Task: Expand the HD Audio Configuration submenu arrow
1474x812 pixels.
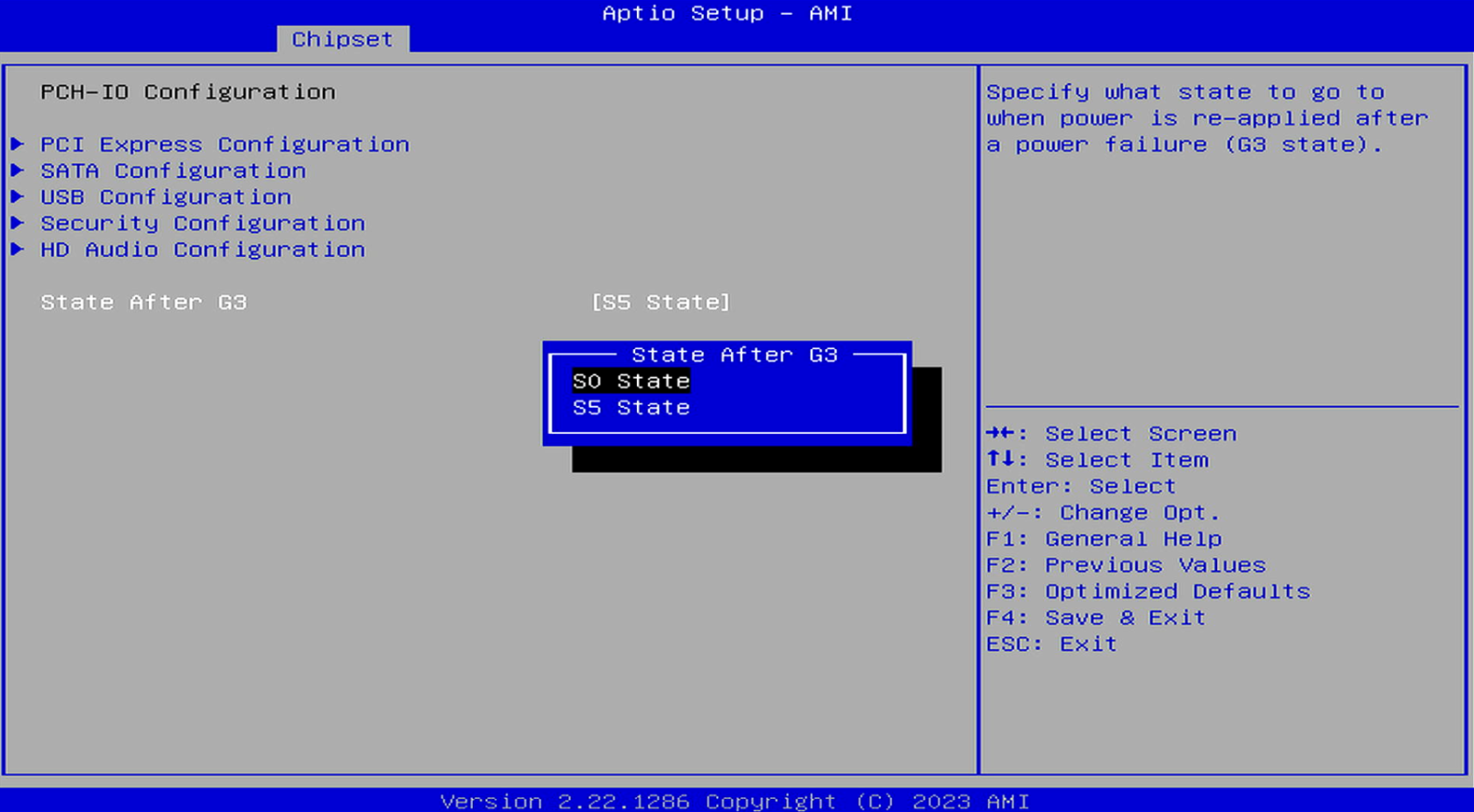Action: [x=18, y=250]
